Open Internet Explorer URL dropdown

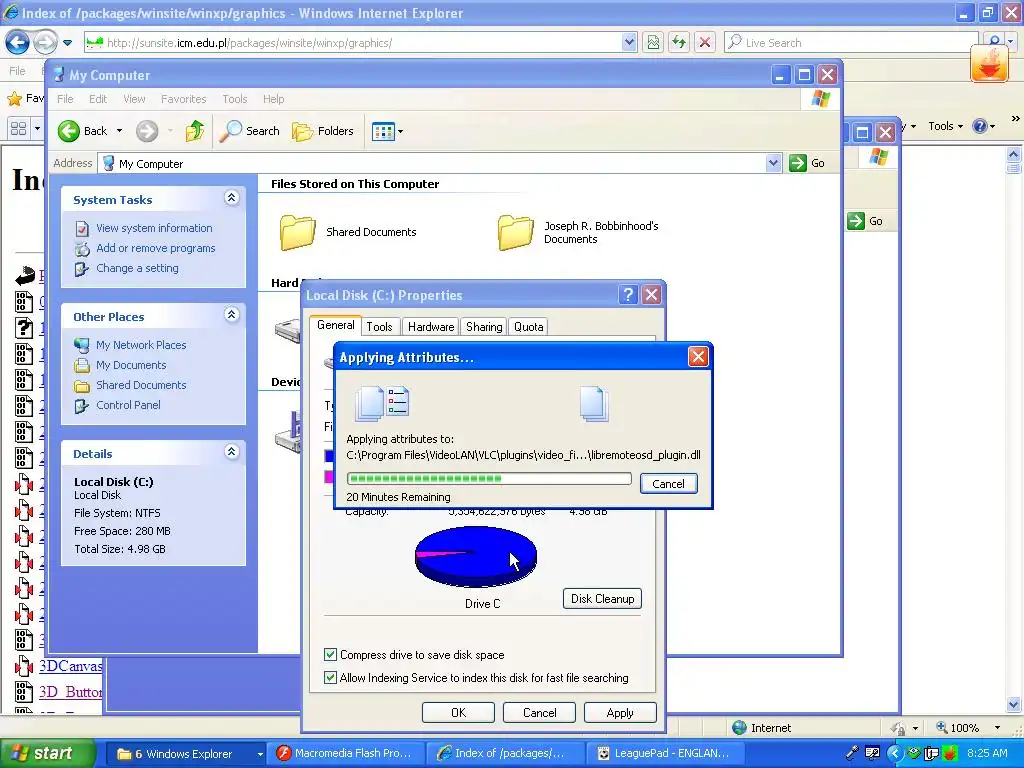629,43
